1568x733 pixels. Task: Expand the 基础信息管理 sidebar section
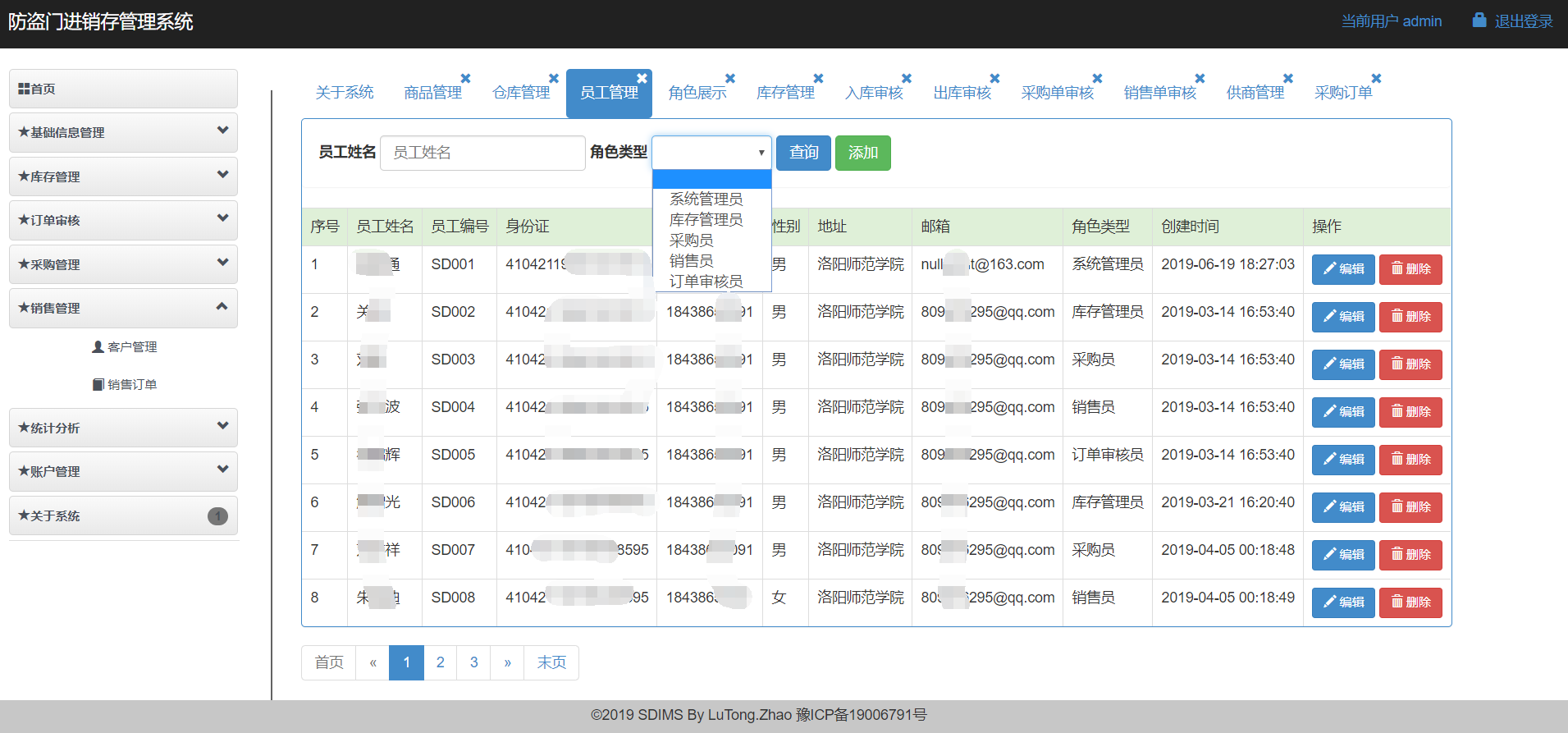tap(123, 132)
